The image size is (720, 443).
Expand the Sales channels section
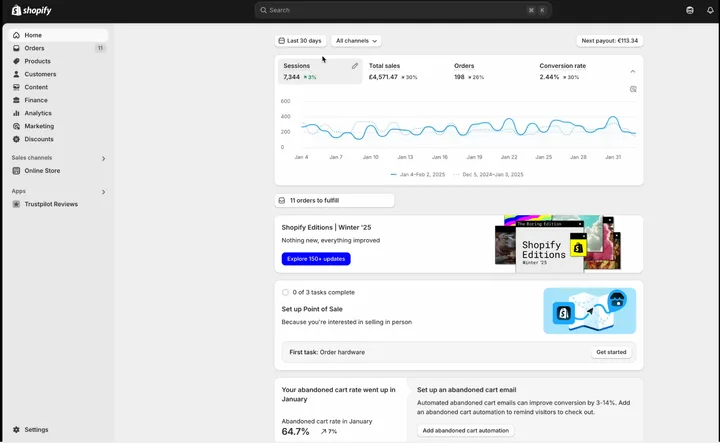(103, 158)
